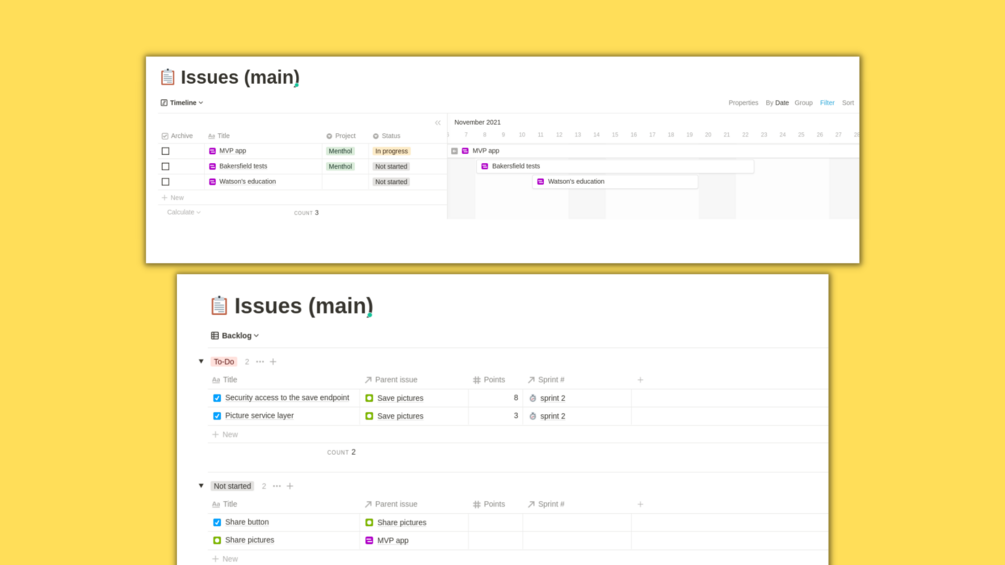
Task: Click the green icon beside Share pictures title
Action: pos(217,540)
